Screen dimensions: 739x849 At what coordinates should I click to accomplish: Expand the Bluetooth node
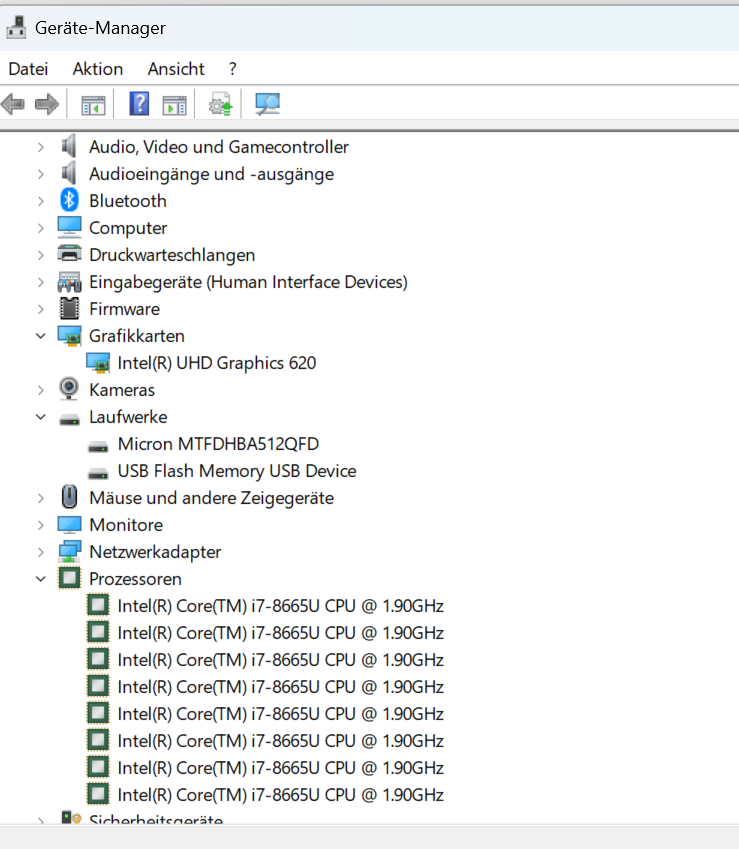[x=41, y=201]
